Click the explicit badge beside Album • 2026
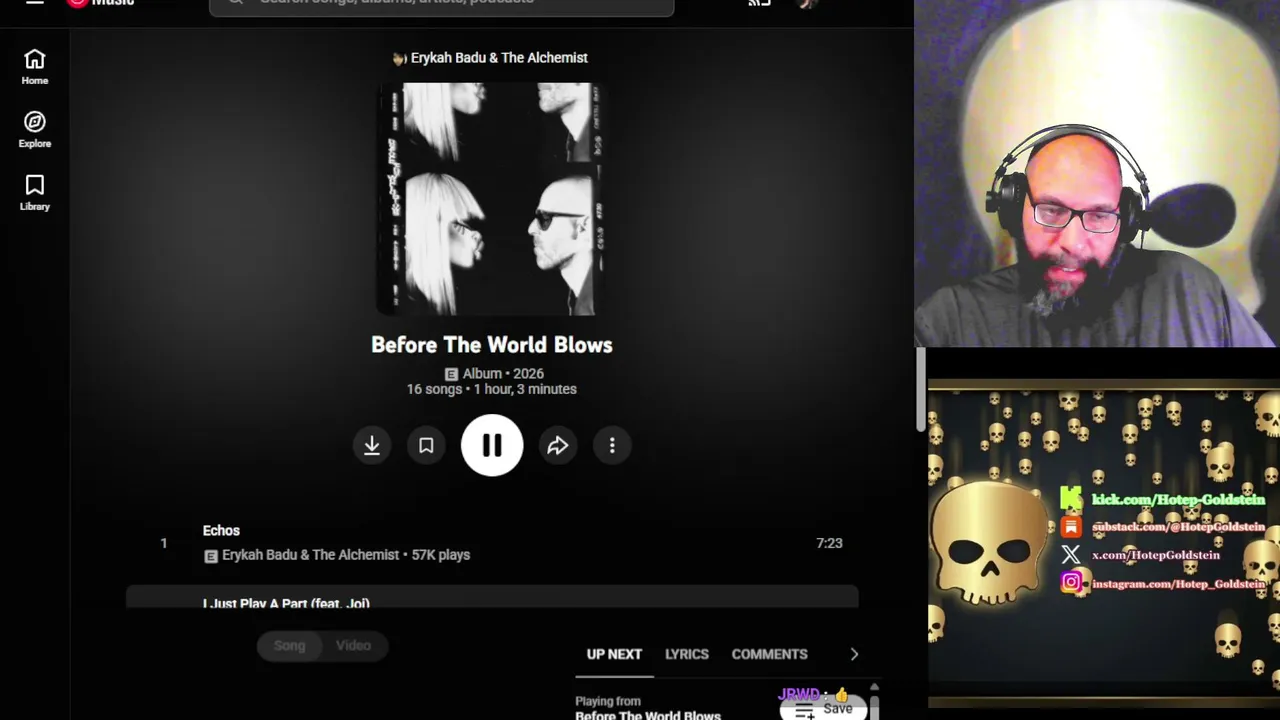 pos(451,374)
